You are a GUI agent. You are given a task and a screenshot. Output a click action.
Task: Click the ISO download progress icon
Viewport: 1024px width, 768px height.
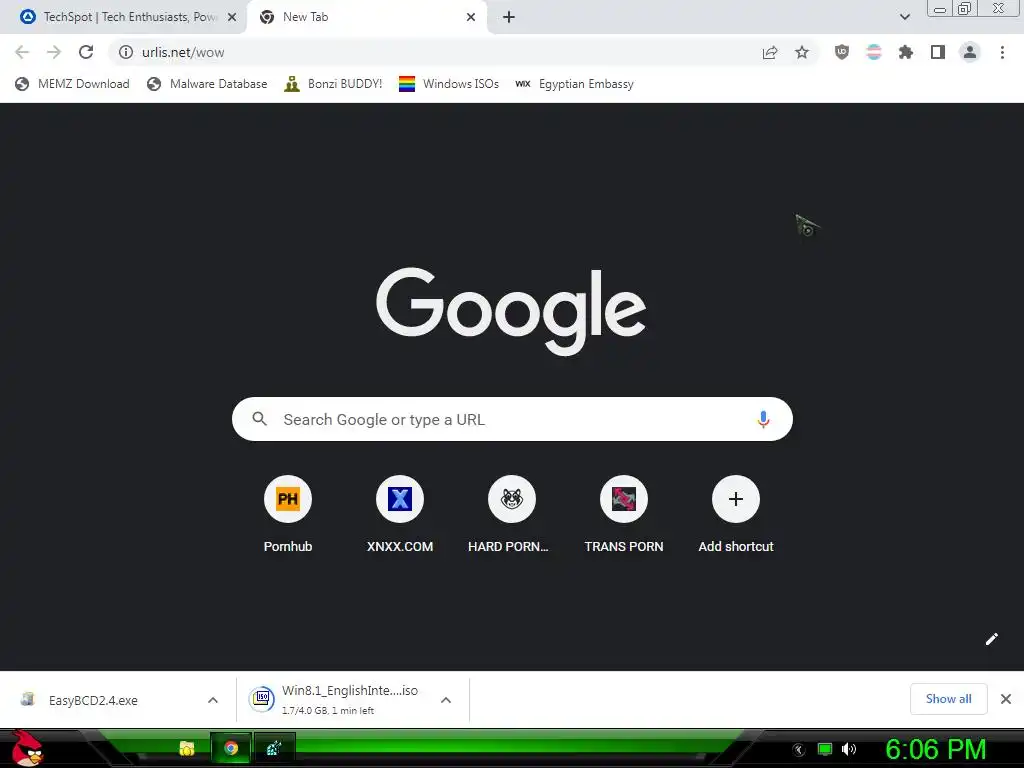262,699
